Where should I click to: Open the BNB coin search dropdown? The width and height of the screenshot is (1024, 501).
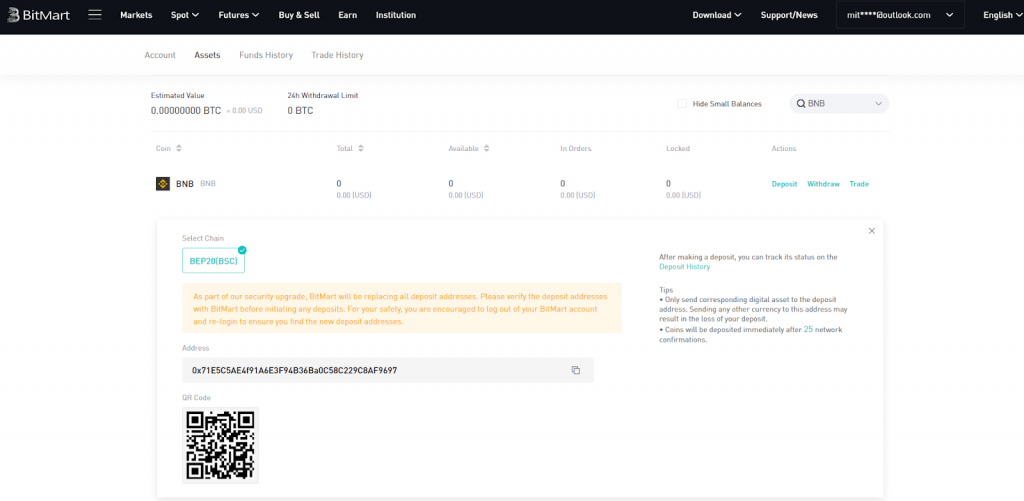[839, 103]
